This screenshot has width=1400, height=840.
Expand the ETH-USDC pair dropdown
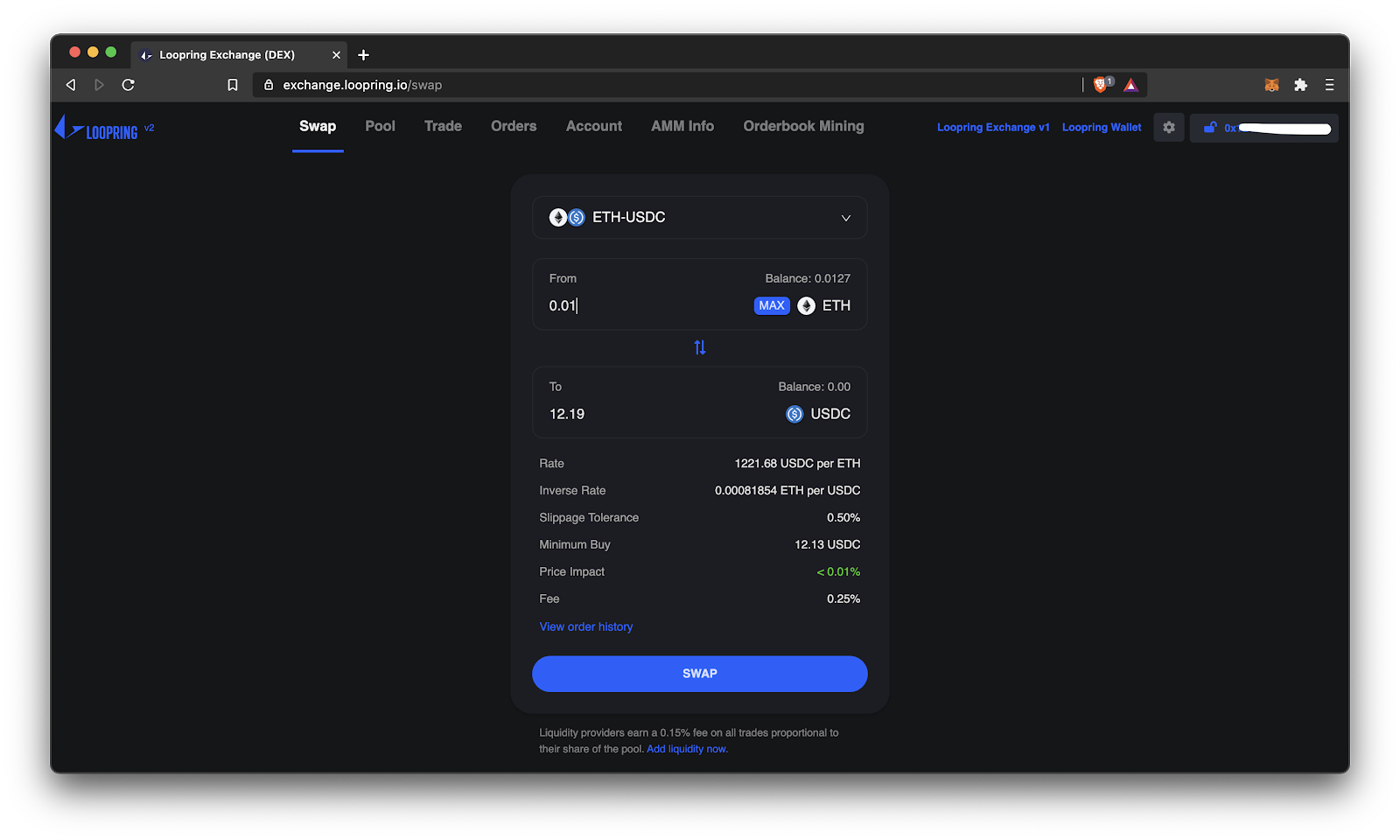(x=700, y=217)
